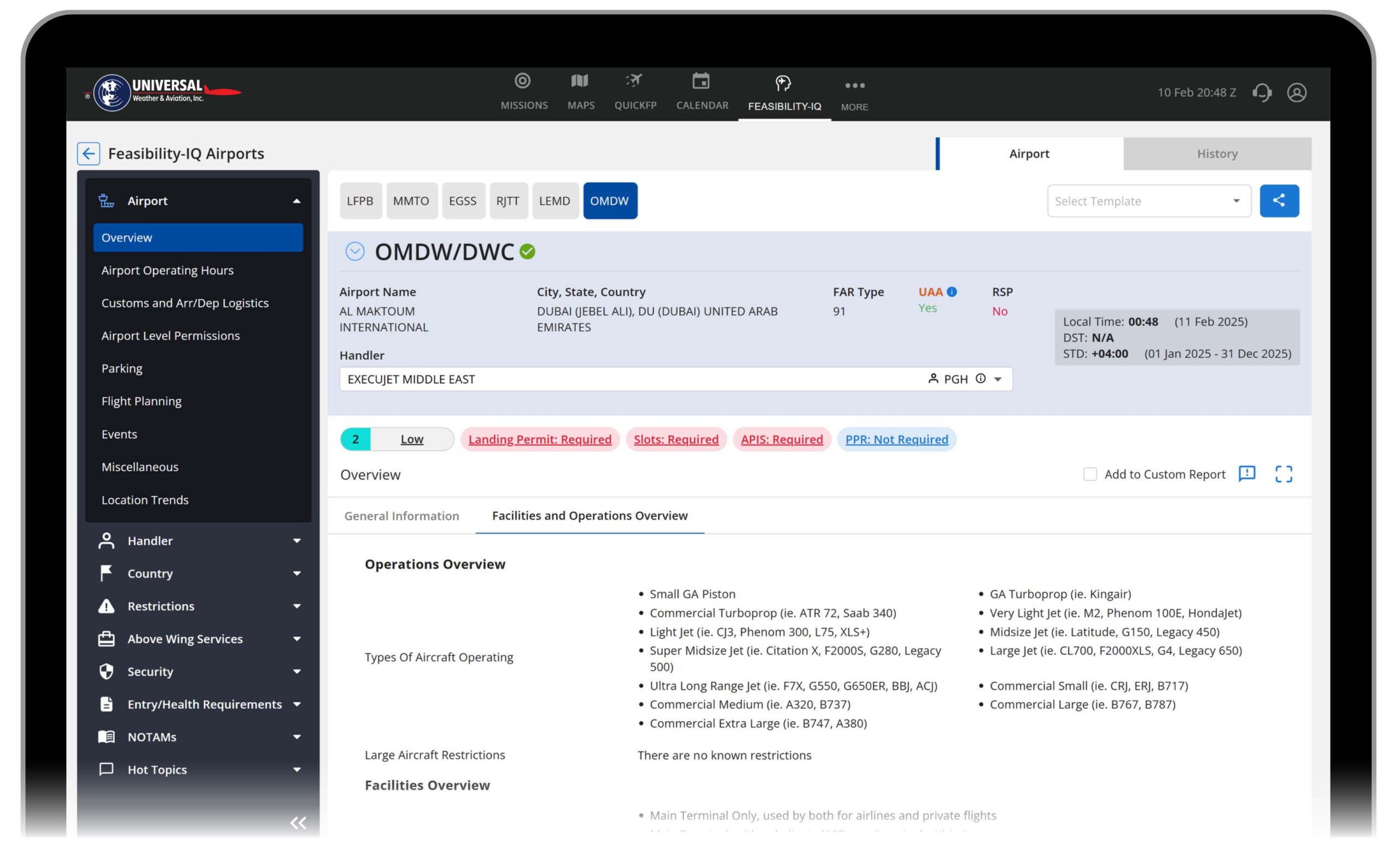Open the feedback comment icon in Overview

click(x=1246, y=474)
